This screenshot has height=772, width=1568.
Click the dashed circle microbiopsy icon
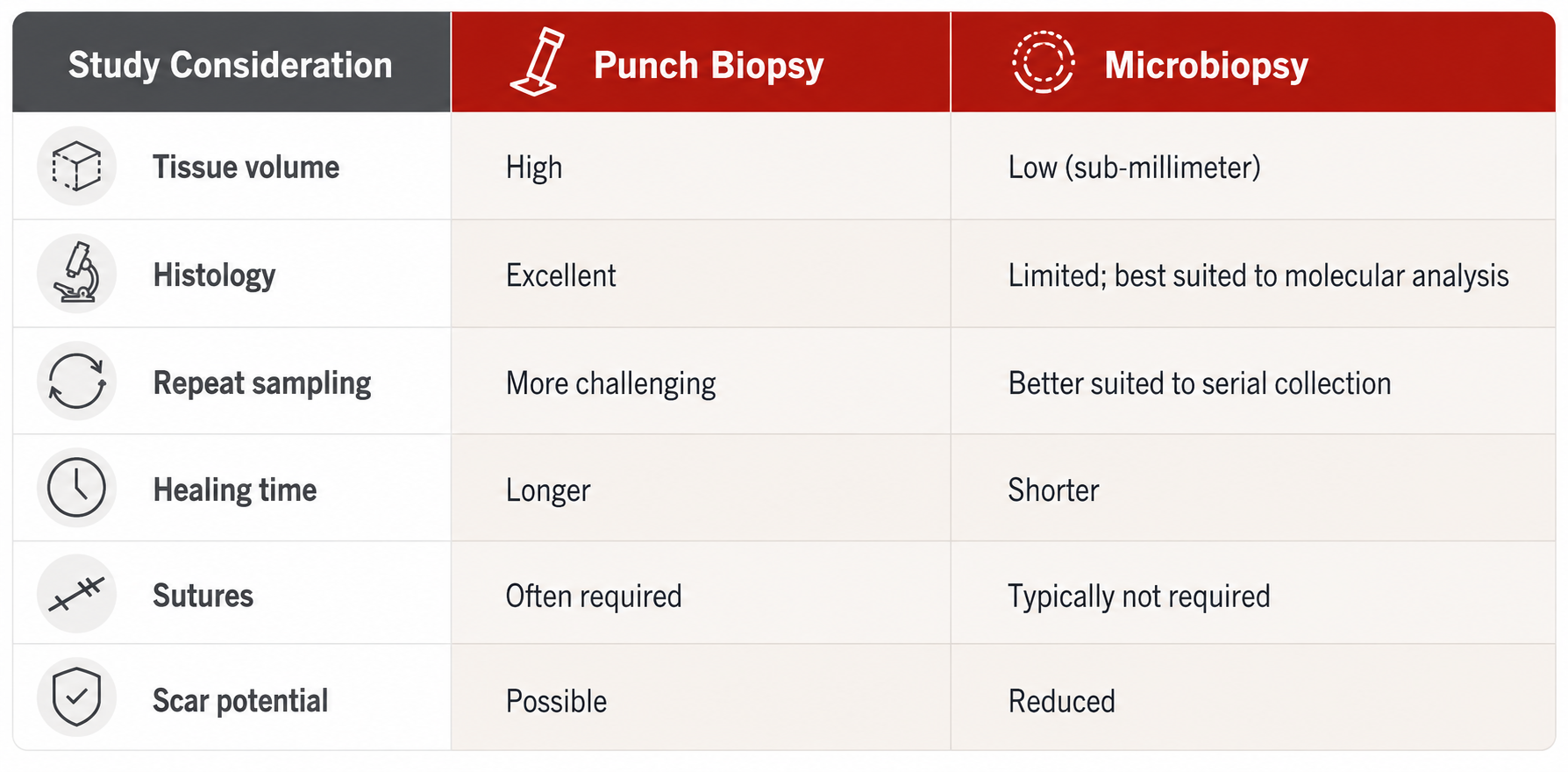point(1043,62)
